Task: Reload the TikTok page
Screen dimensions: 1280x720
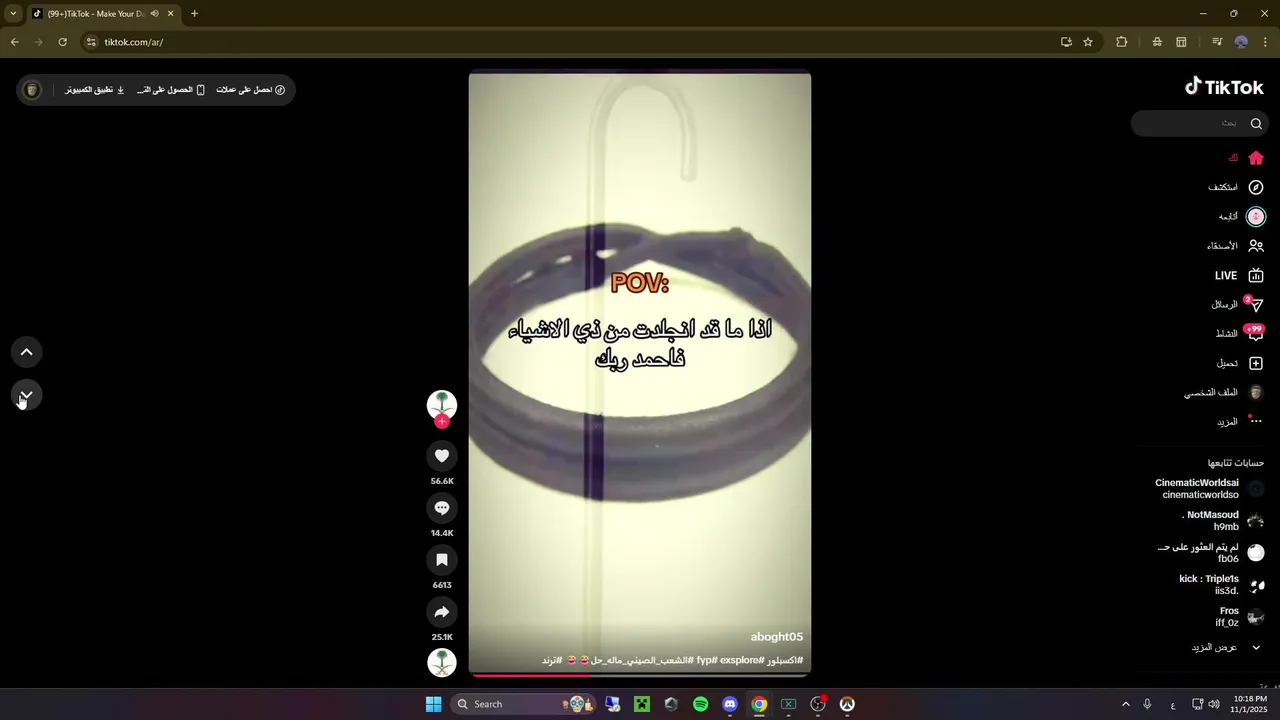Action: click(62, 42)
